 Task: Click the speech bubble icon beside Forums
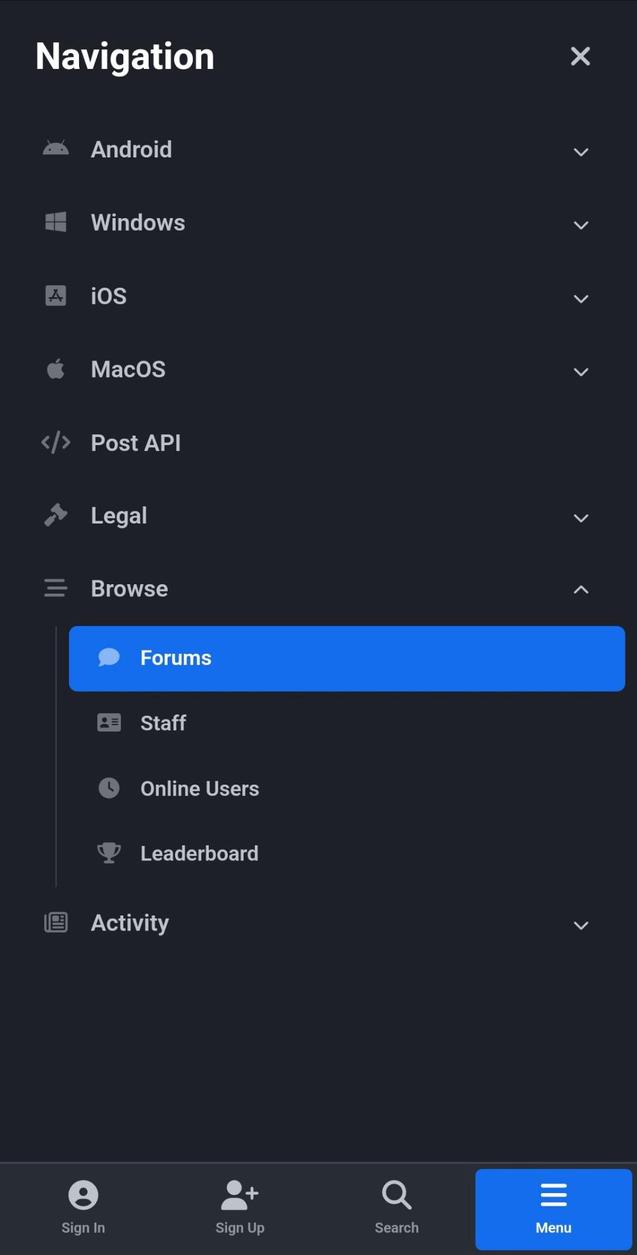(x=109, y=657)
